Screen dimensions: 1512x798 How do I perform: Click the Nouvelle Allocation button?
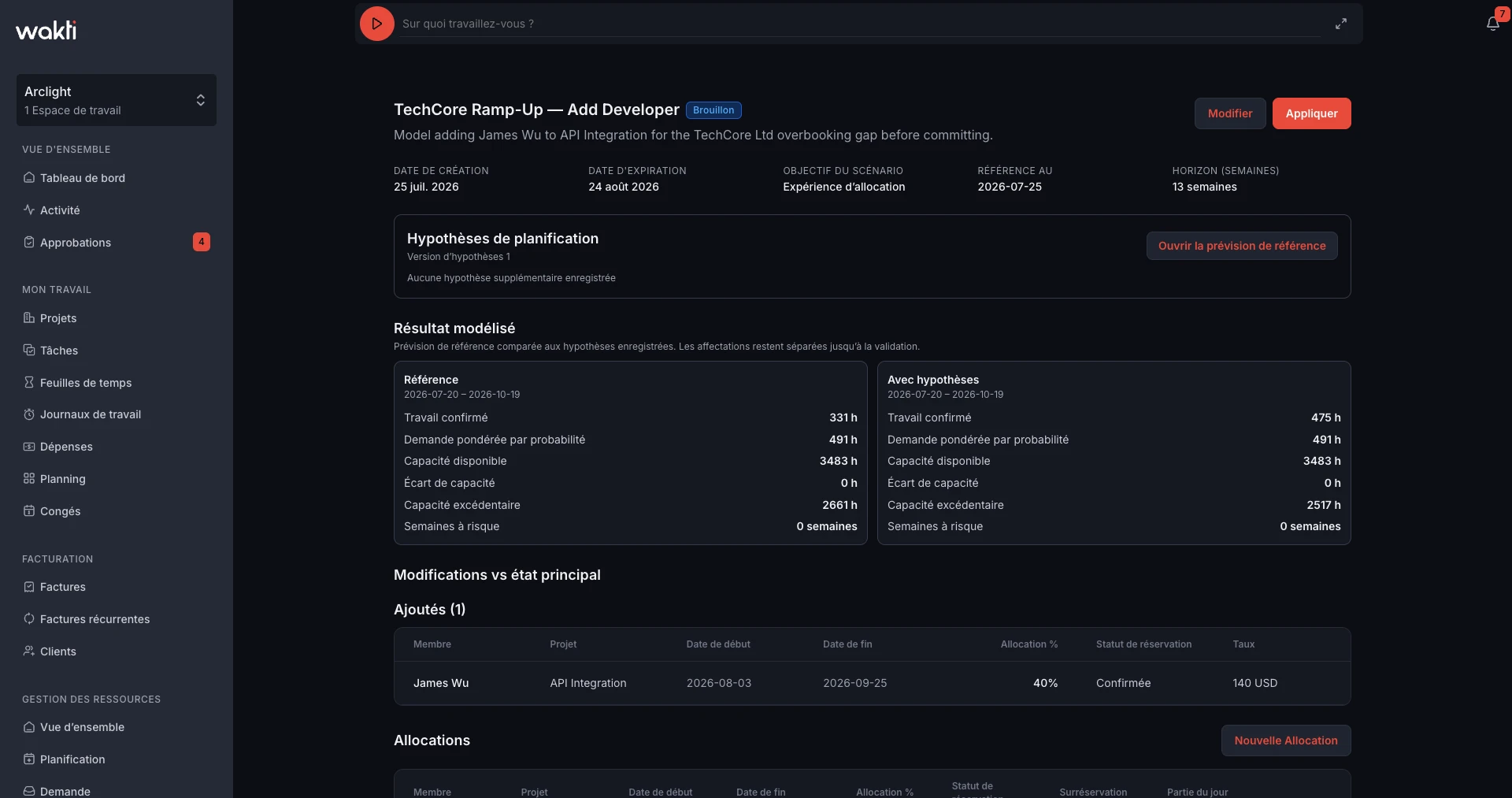click(x=1286, y=740)
